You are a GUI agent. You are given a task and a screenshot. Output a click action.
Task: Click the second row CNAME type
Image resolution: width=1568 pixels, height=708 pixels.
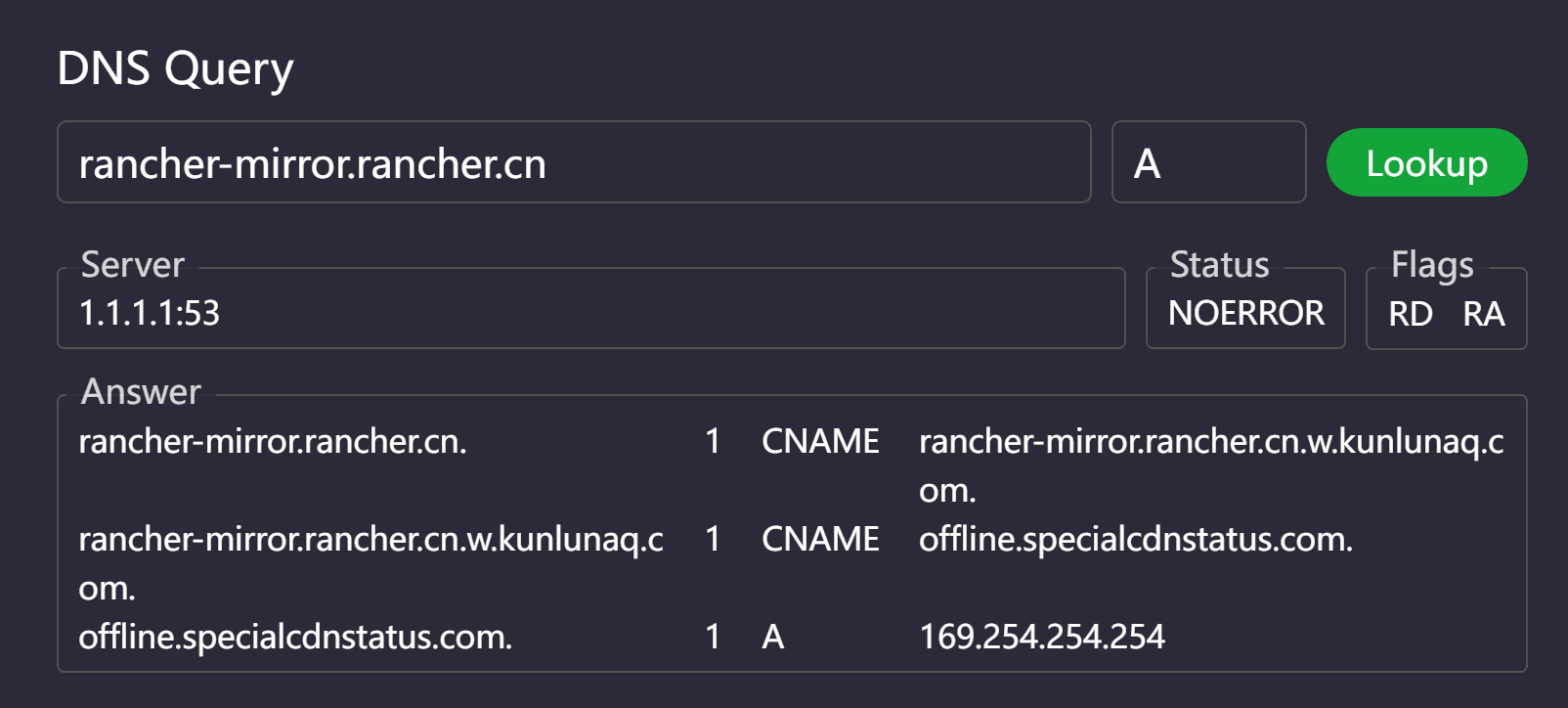pos(820,539)
